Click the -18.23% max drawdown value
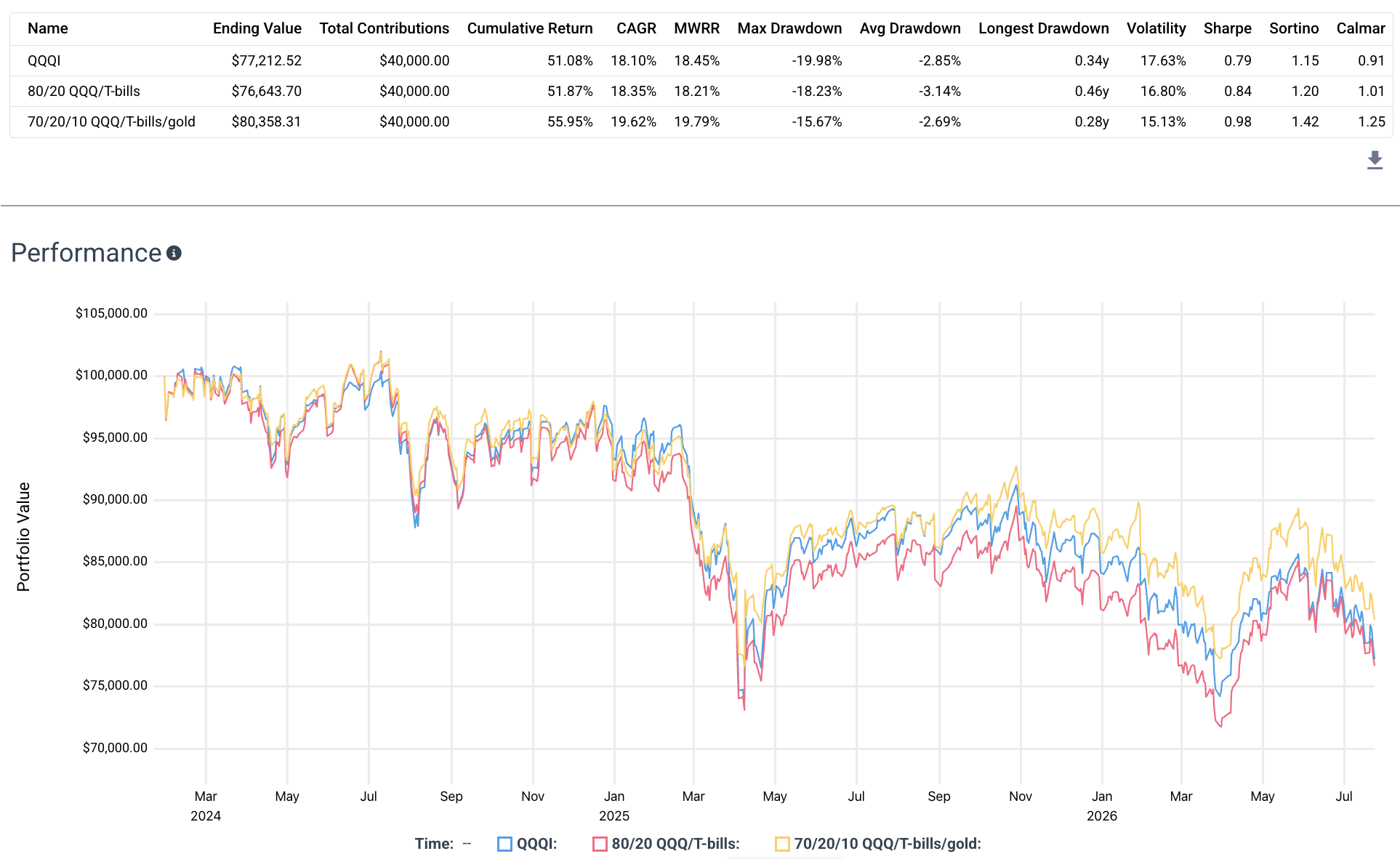1400x859 pixels. [817, 91]
